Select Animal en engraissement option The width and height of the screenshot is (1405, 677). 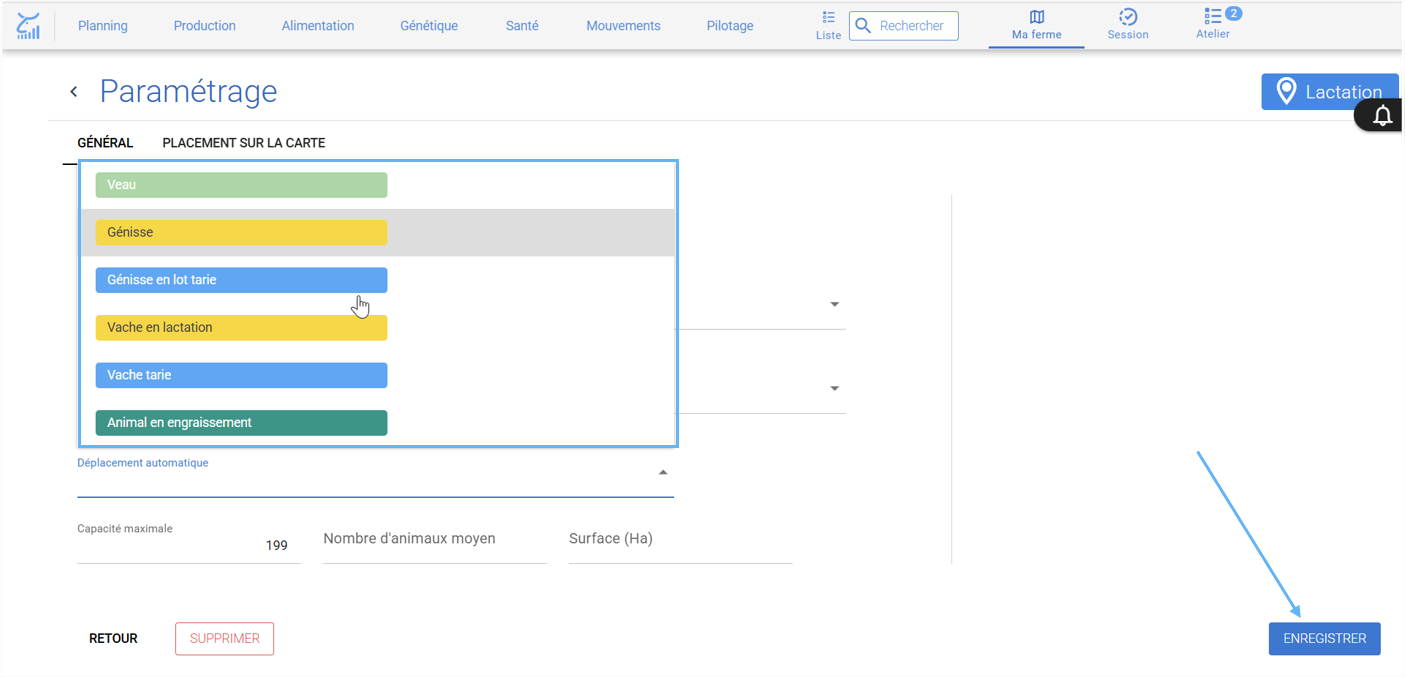coord(241,423)
